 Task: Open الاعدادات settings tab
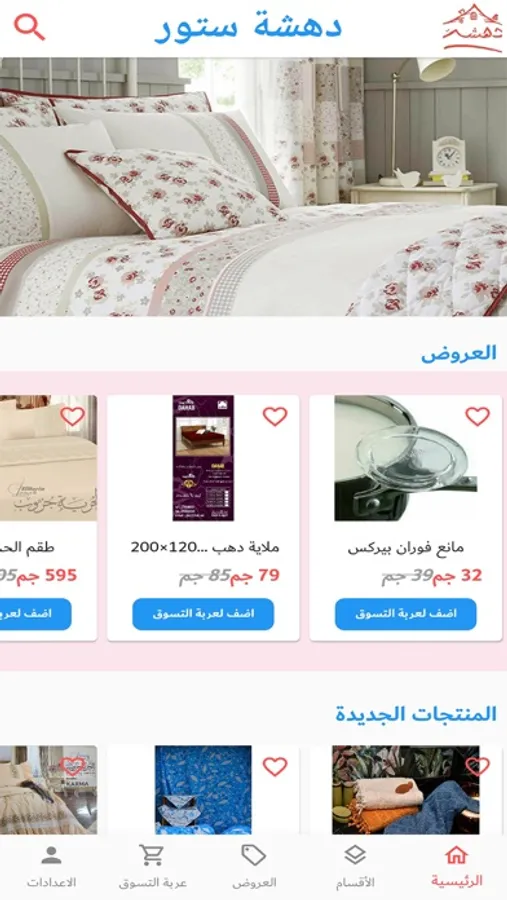point(51,866)
